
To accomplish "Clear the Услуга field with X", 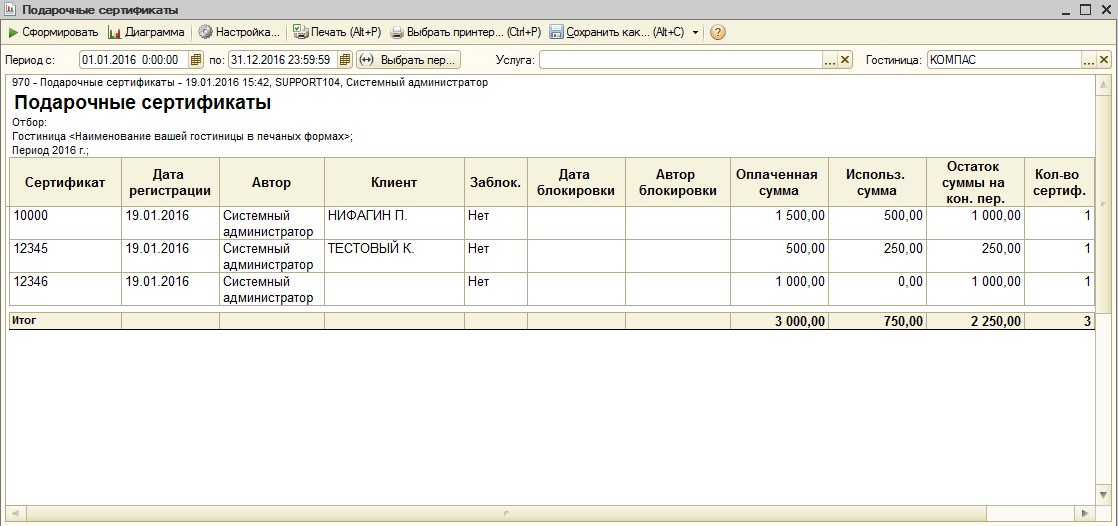I will tap(845, 60).
